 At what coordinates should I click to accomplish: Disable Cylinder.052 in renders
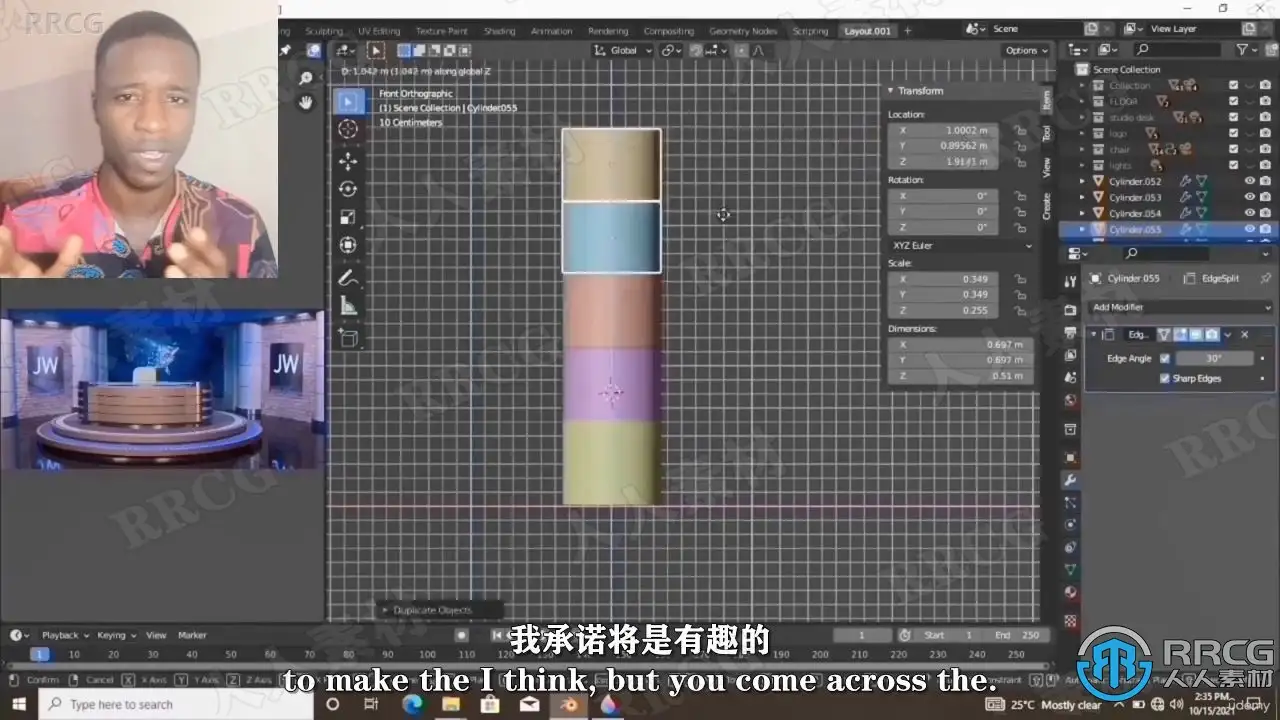[1265, 181]
